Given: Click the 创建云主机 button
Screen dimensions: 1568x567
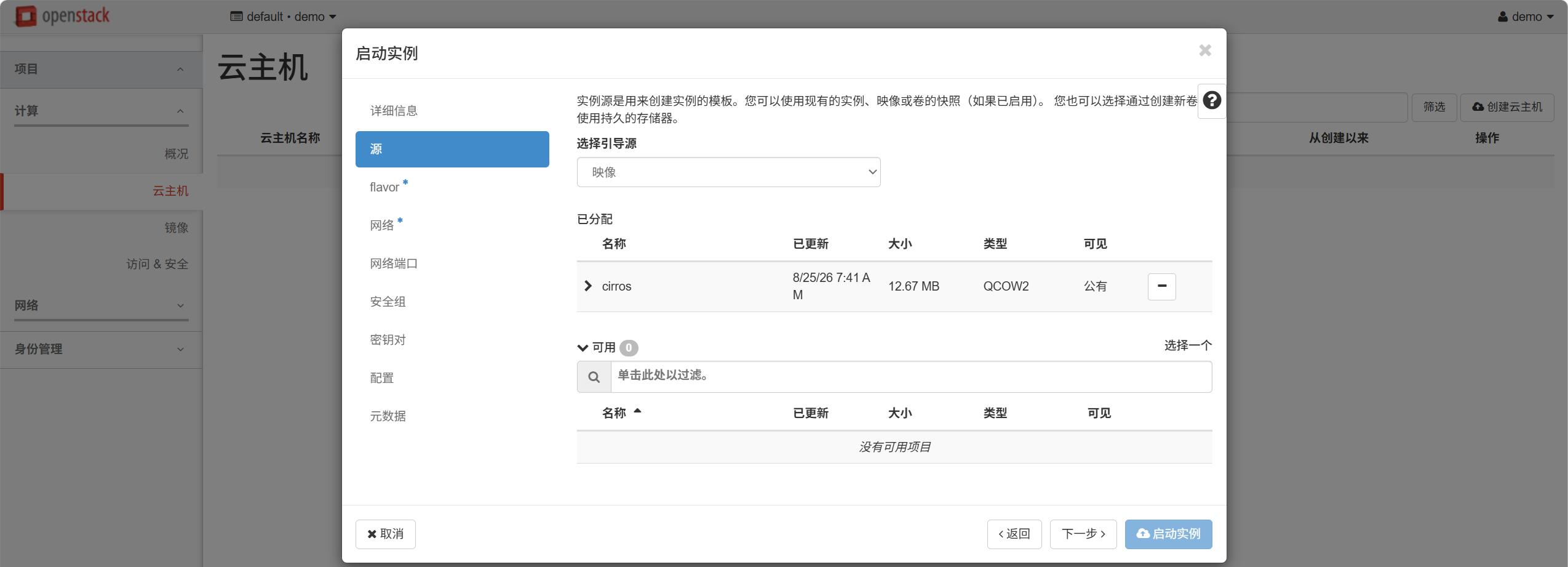Looking at the screenshot, I should pos(1507,107).
